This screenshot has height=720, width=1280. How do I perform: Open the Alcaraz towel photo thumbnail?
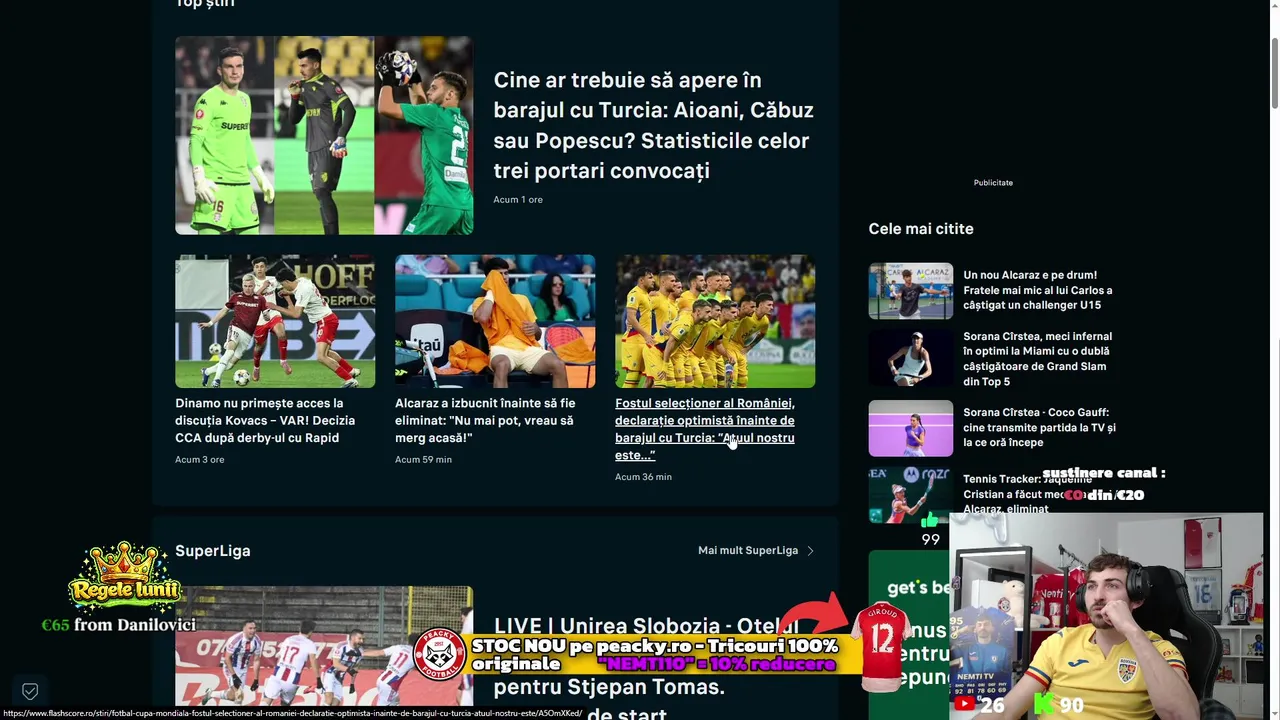[x=495, y=321]
